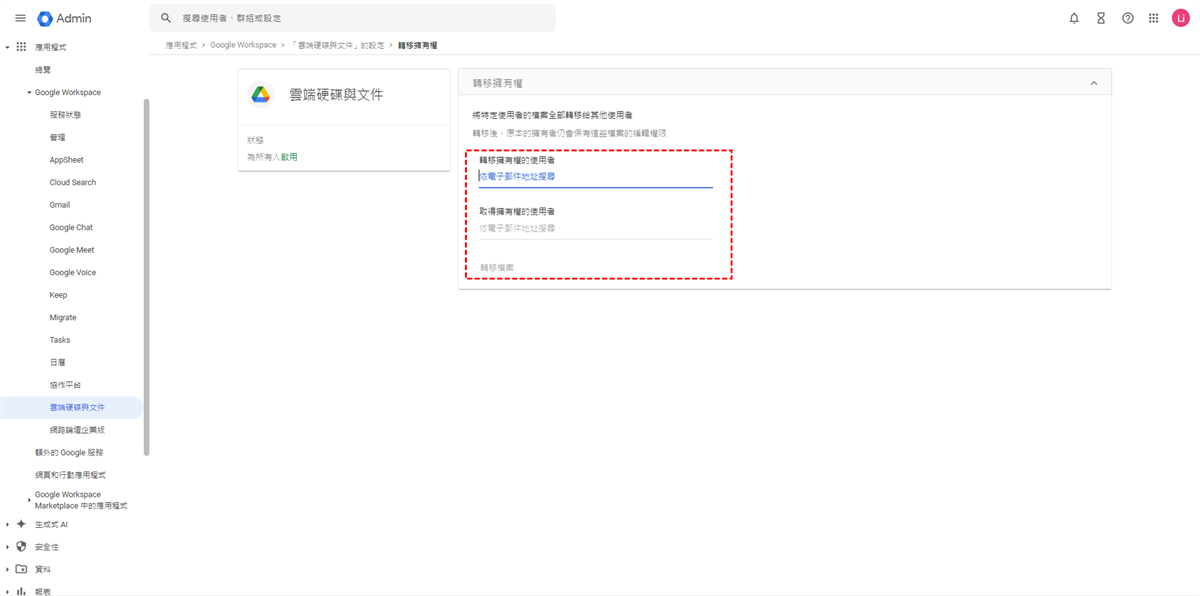Screen dimensions: 1200x596
Task: Expand Google Workspace Marketplace 中的應用程式 arrow
Action: tap(29, 500)
